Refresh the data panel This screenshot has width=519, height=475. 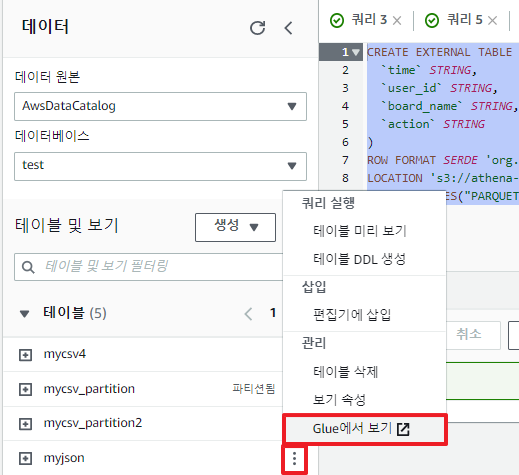pos(258,28)
